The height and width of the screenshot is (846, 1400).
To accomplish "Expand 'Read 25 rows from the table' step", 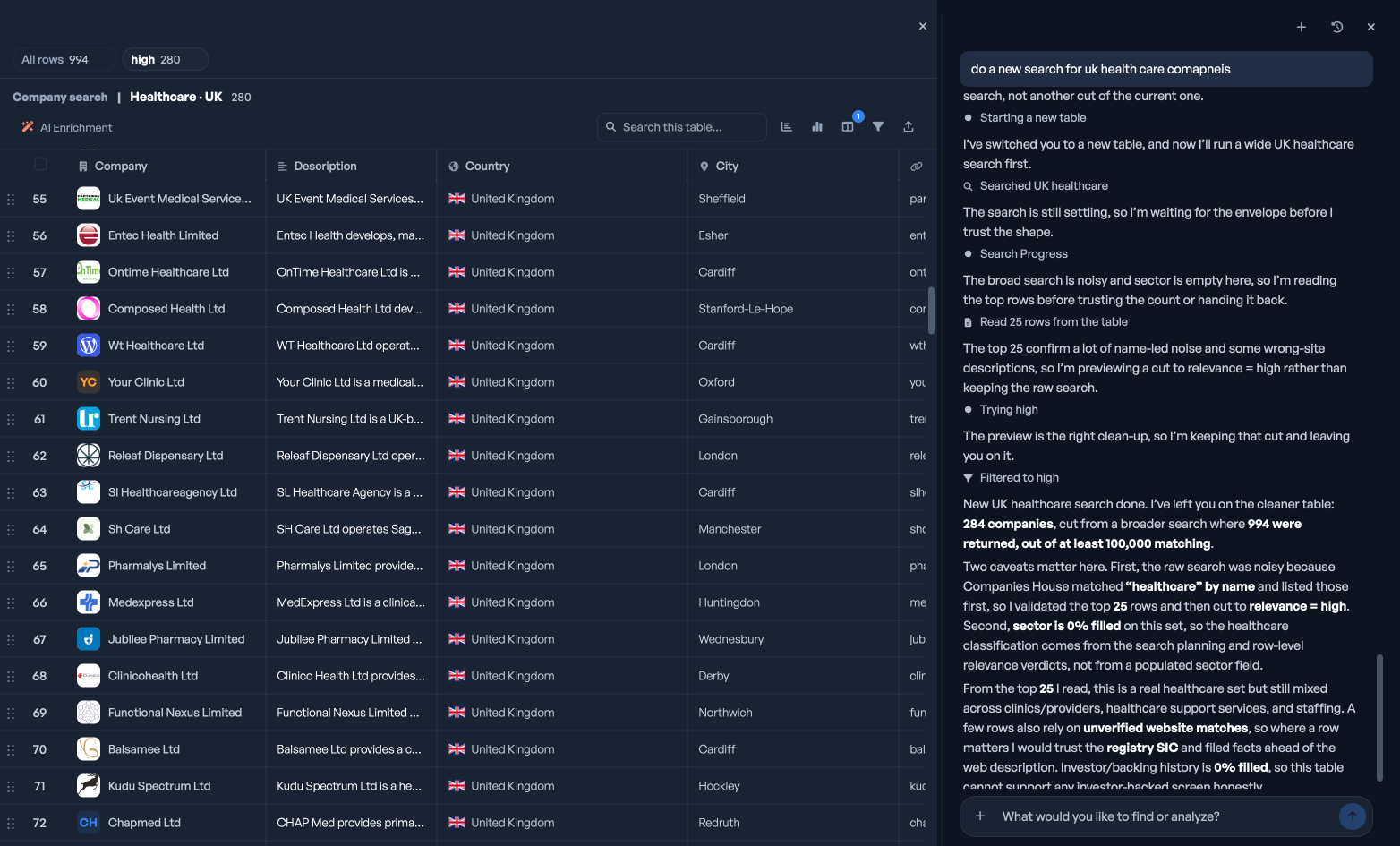I will coord(1045,322).
